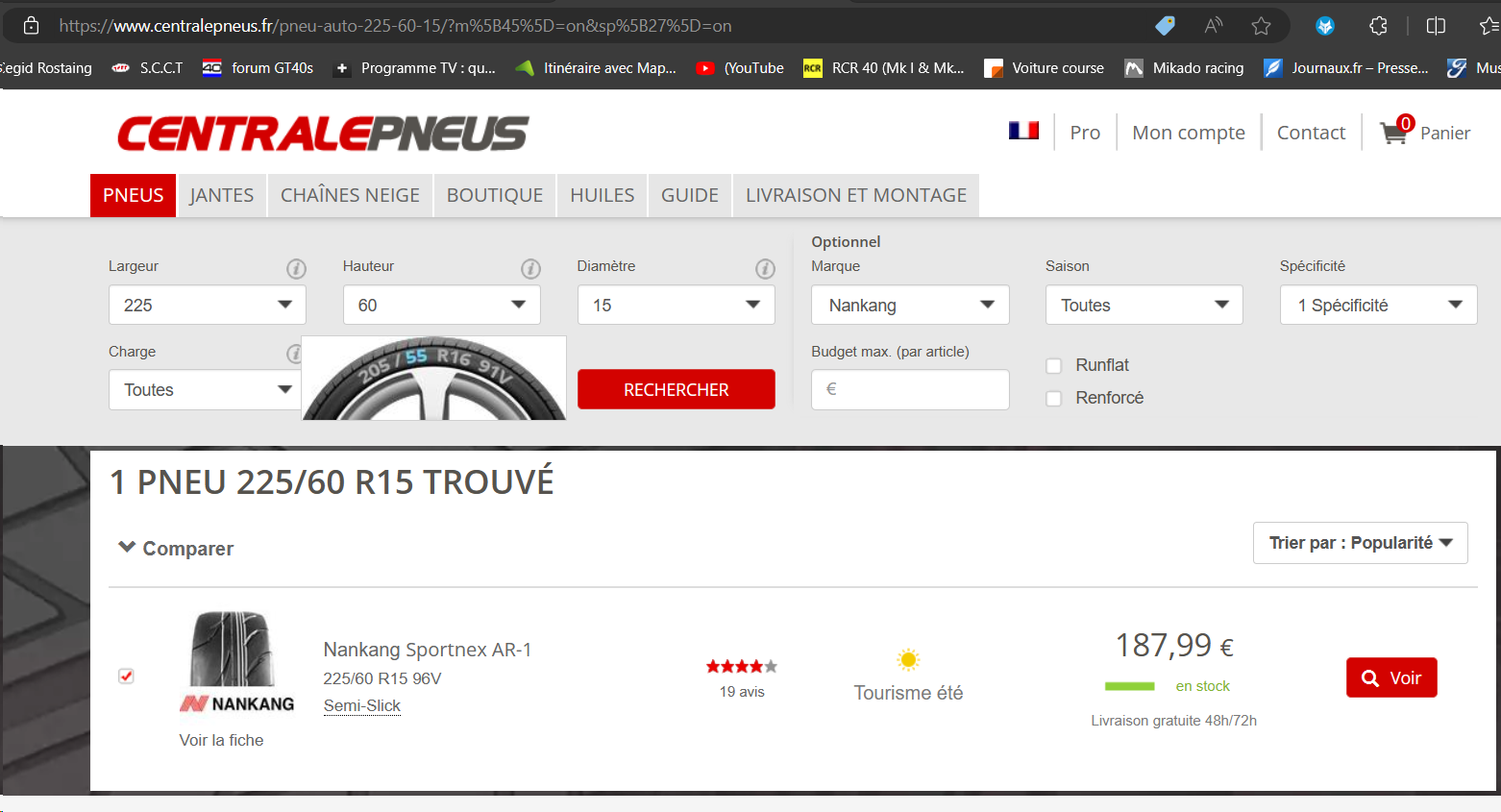
Task: Show Largeur info tooltip icon
Action: pyautogui.click(x=296, y=269)
